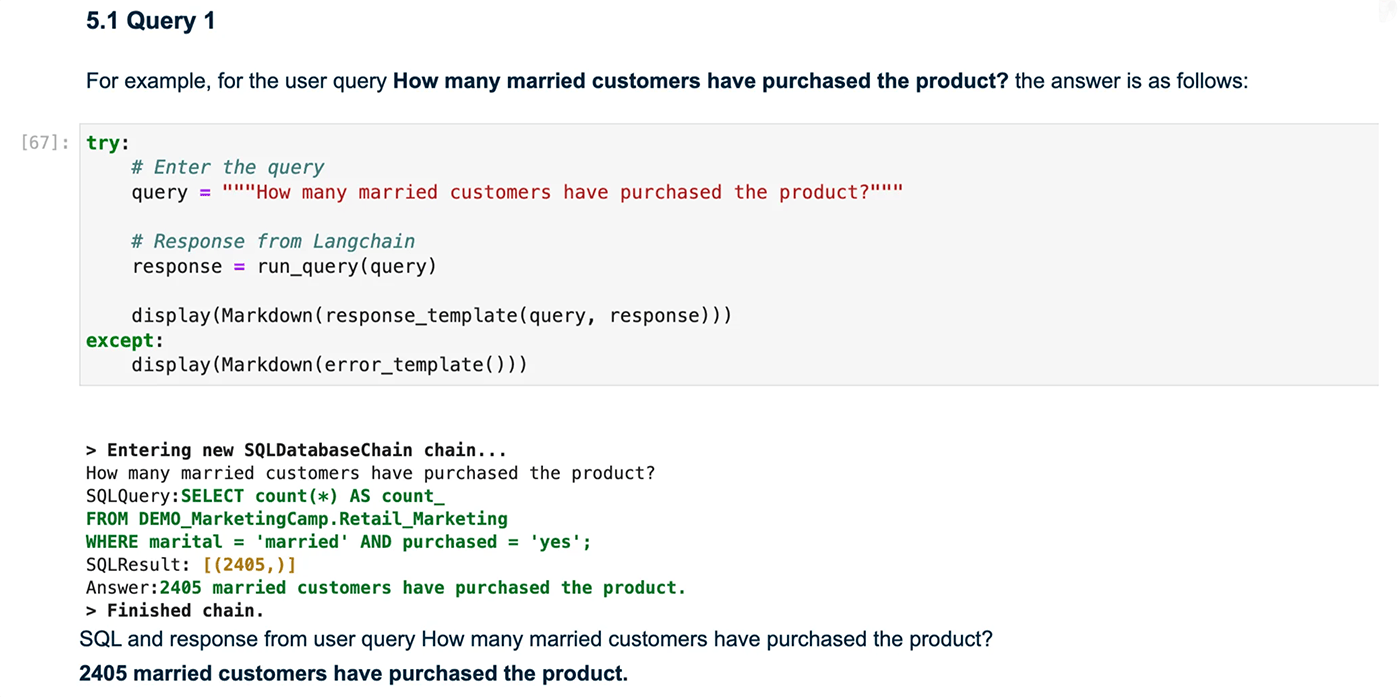Select the [67] cell execution prompt

pyautogui.click(x=45, y=143)
